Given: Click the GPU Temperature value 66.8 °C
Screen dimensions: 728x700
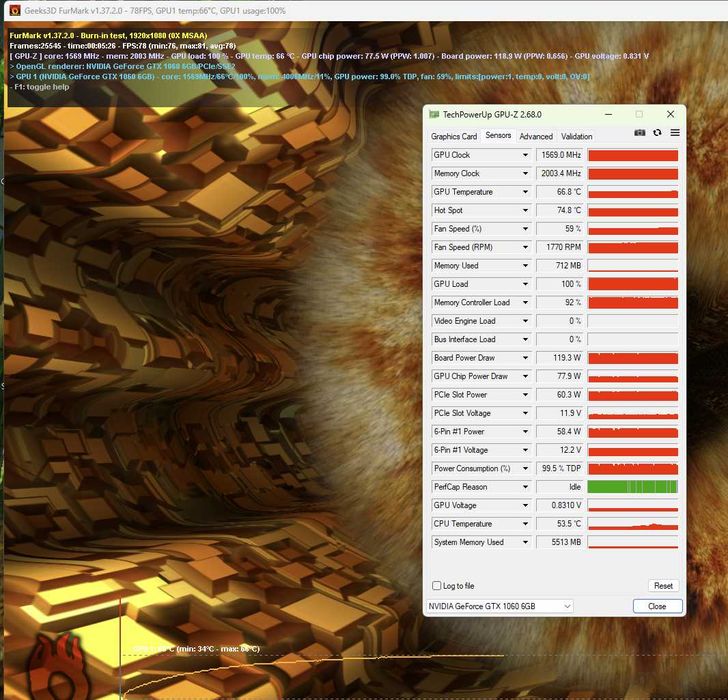Looking at the screenshot, I should coord(560,192).
